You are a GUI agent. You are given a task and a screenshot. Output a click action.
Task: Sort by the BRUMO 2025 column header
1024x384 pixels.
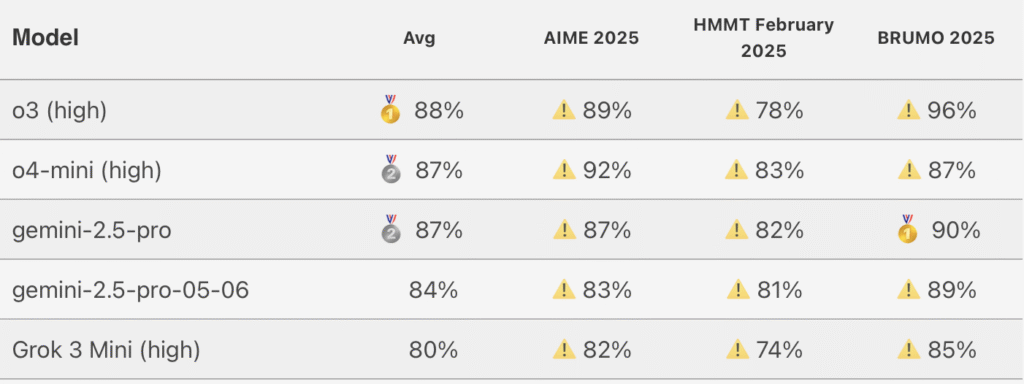tap(936, 39)
